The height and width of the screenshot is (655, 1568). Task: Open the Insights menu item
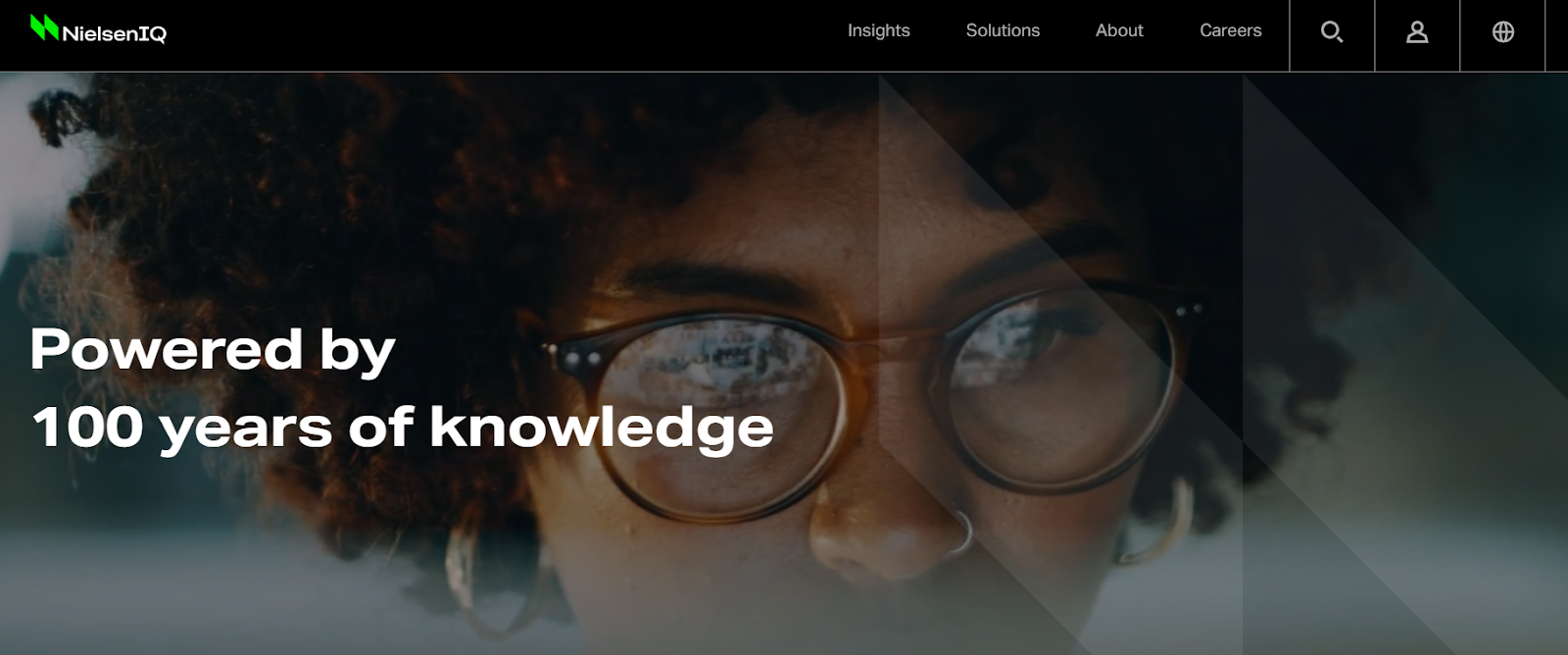878,30
